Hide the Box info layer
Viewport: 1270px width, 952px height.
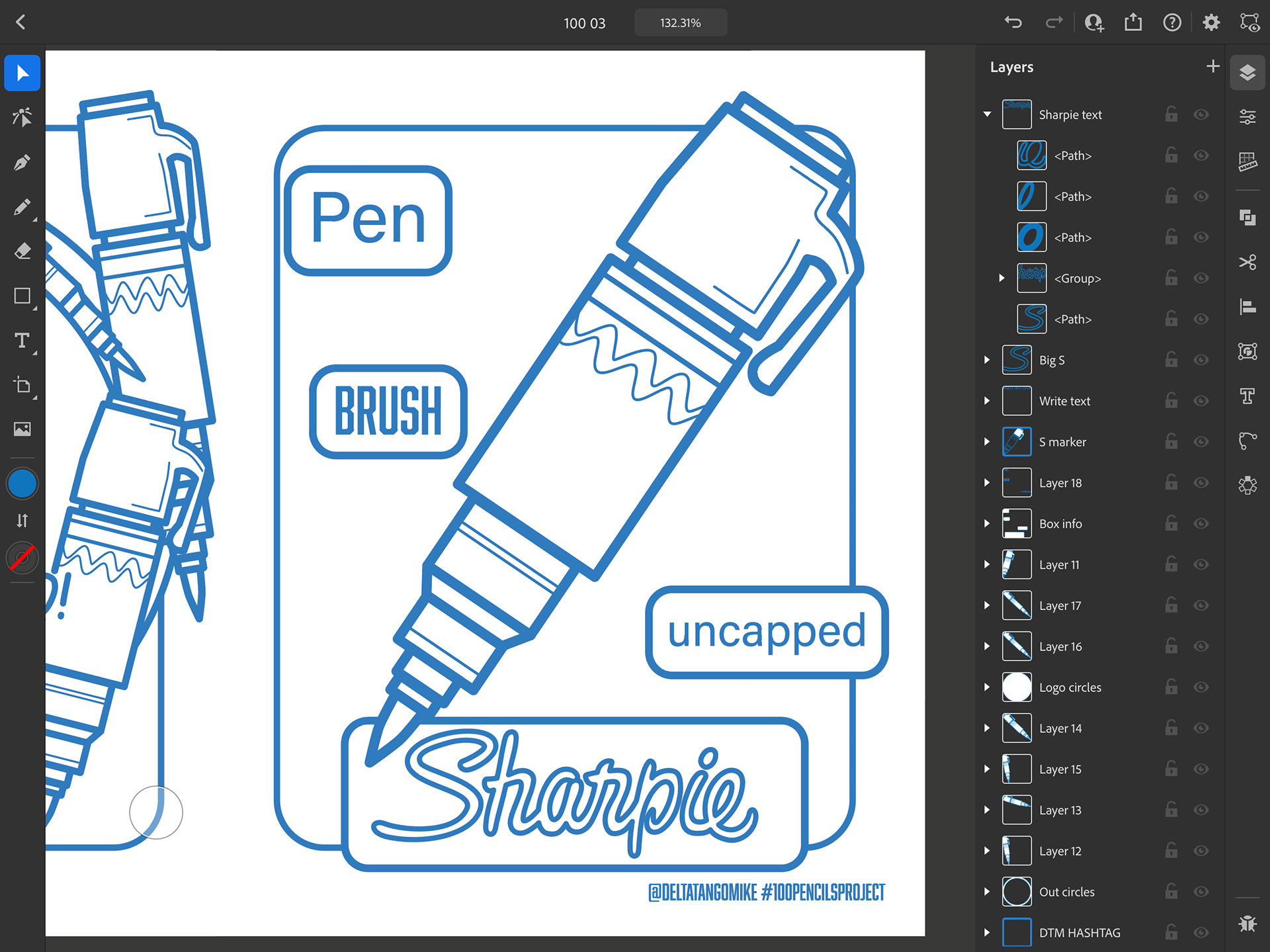1201,523
